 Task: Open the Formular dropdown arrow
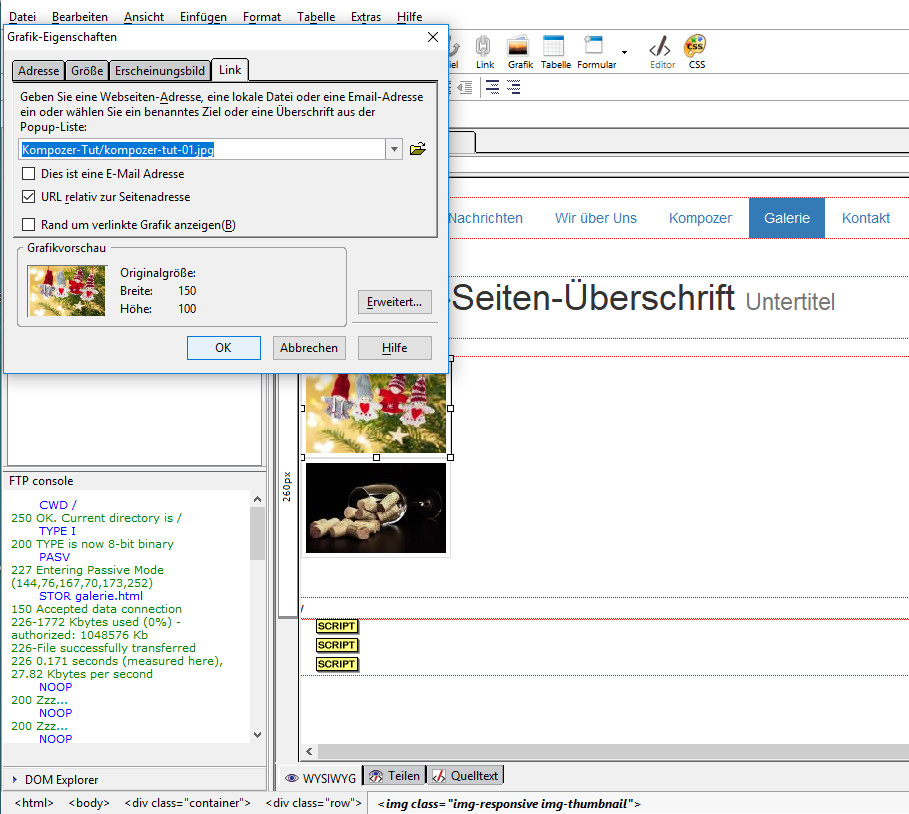(x=625, y=51)
